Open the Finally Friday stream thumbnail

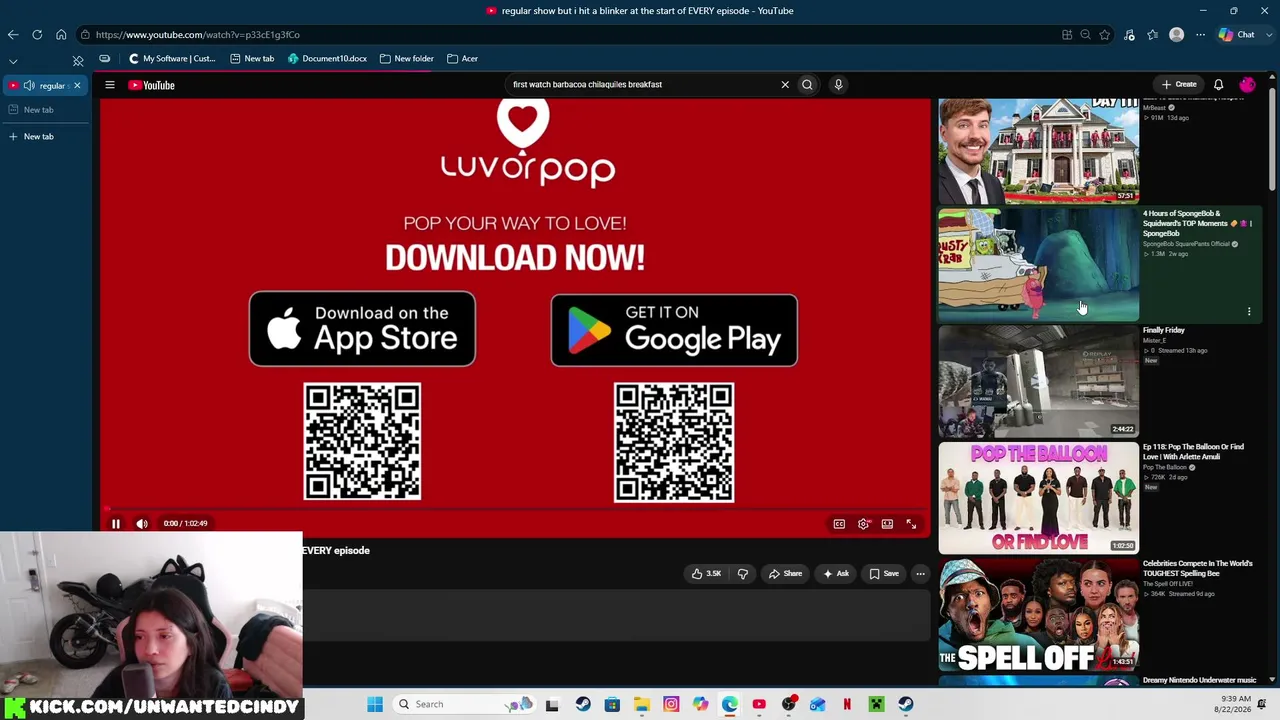1038,381
